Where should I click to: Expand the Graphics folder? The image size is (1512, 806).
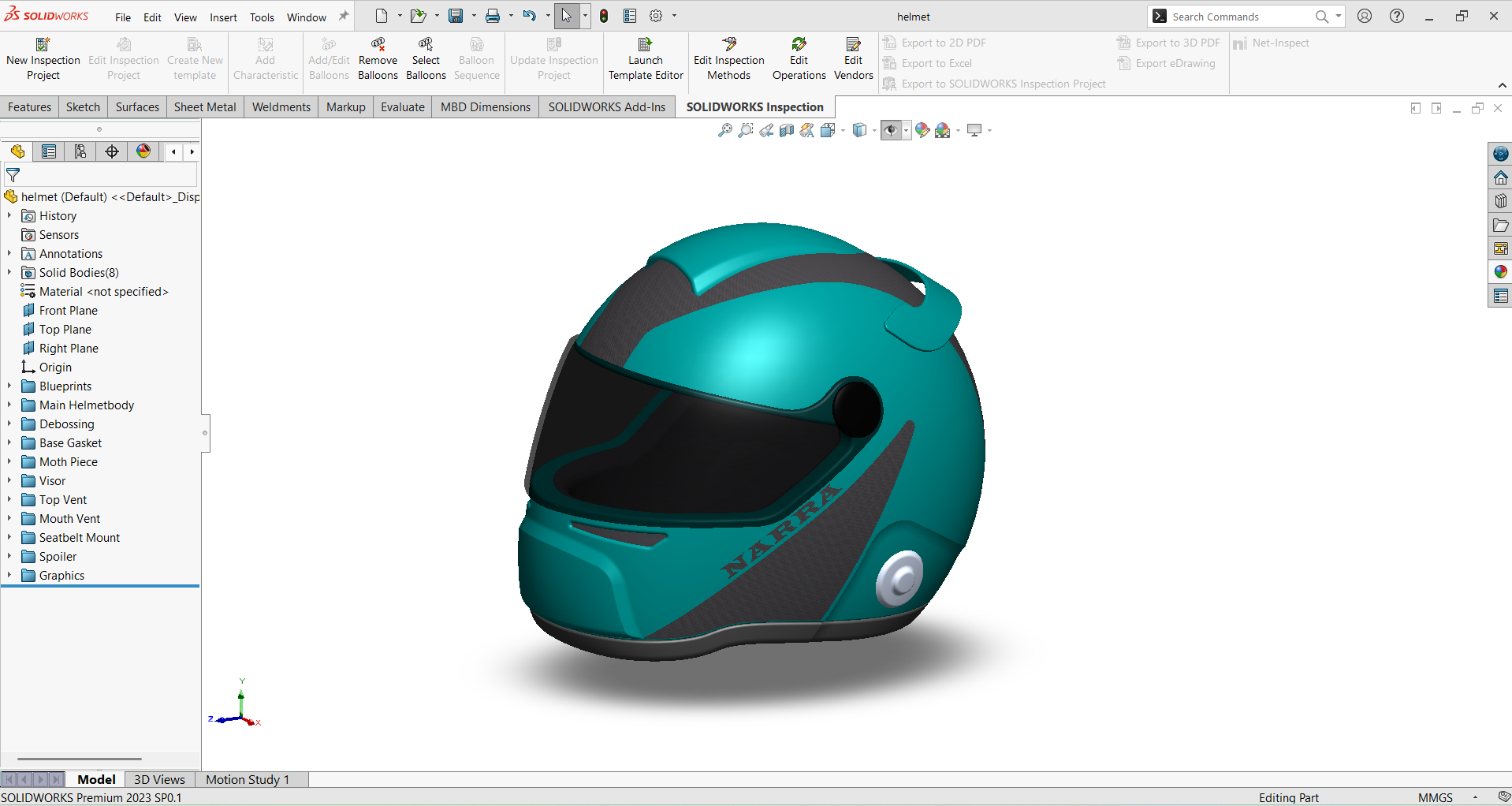click(x=9, y=575)
